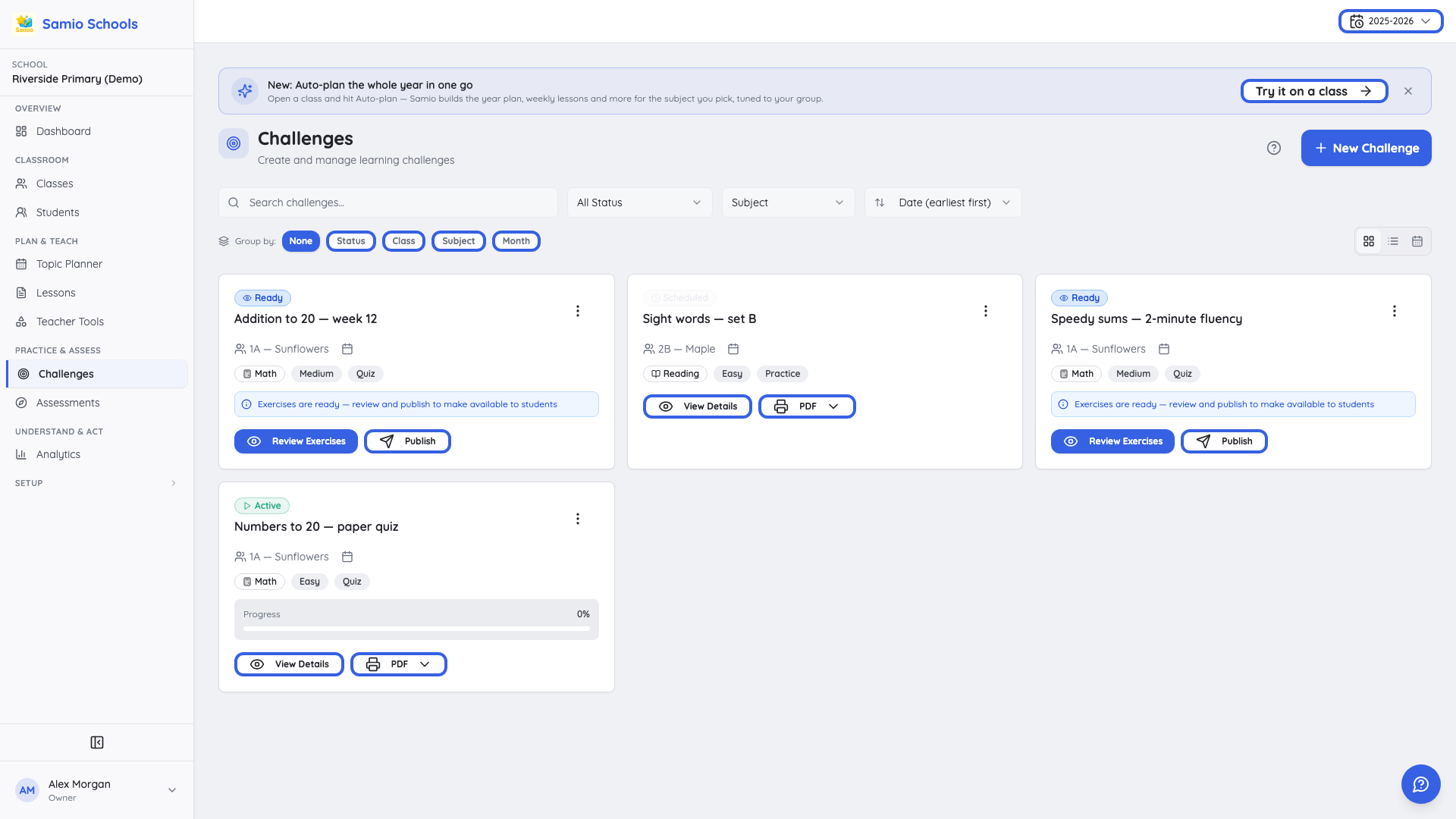View Details of Sight words challenge
1456x819 pixels.
tap(697, 406)
